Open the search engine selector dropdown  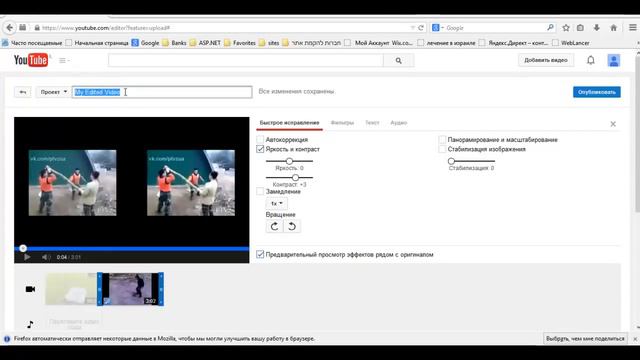[438, 28]
